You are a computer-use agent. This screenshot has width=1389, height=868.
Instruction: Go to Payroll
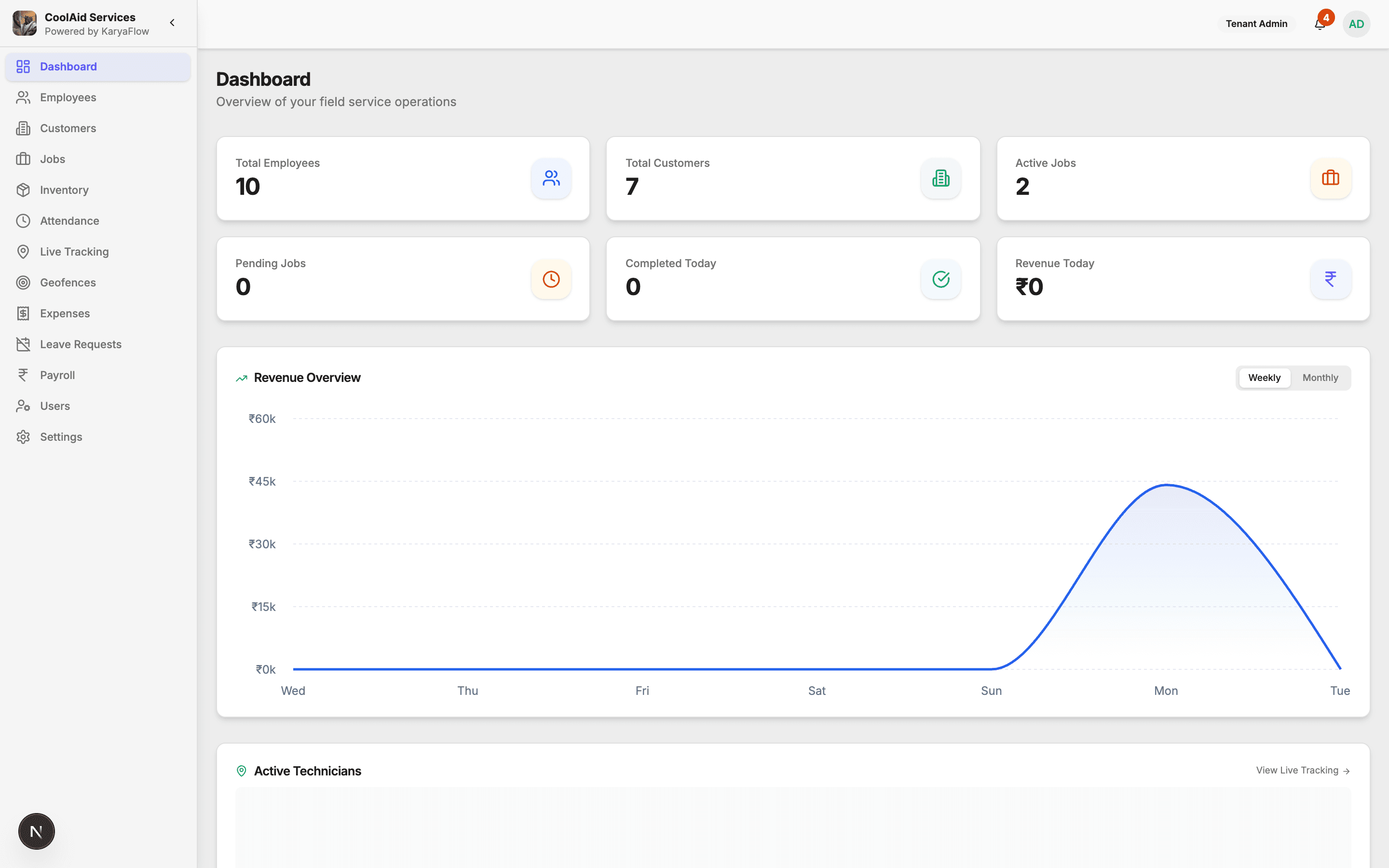click(x=98, y=375)
